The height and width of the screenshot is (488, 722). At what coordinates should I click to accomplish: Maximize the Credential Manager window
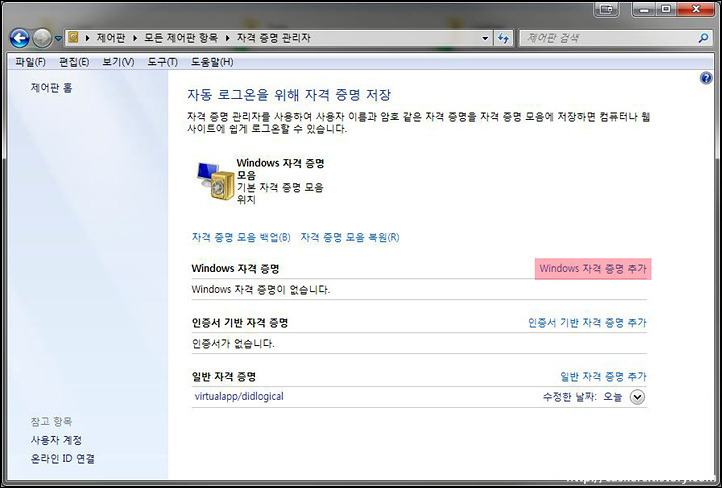coord(666,9)
